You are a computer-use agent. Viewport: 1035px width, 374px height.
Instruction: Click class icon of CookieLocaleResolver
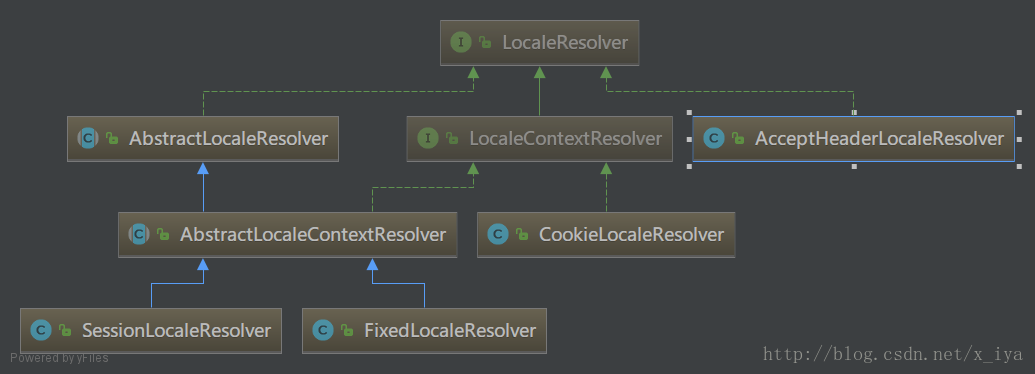coord(498,234)
